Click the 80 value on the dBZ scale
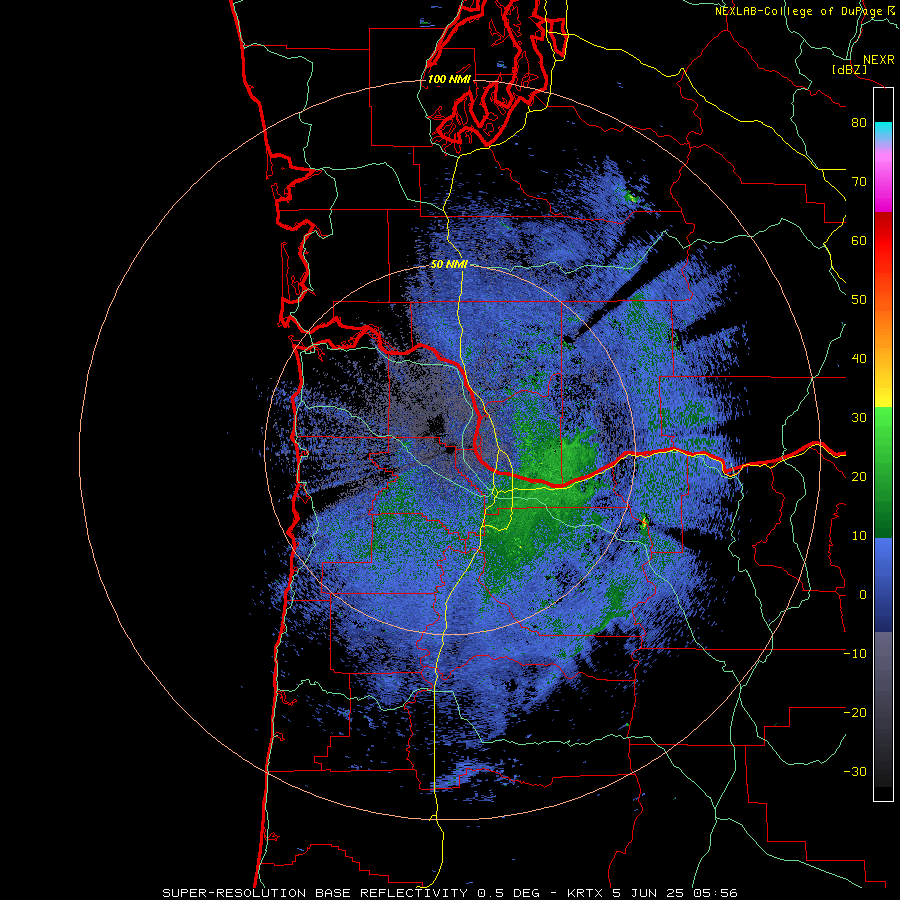This screenshot has height=900, width=900. coord(859,123)
